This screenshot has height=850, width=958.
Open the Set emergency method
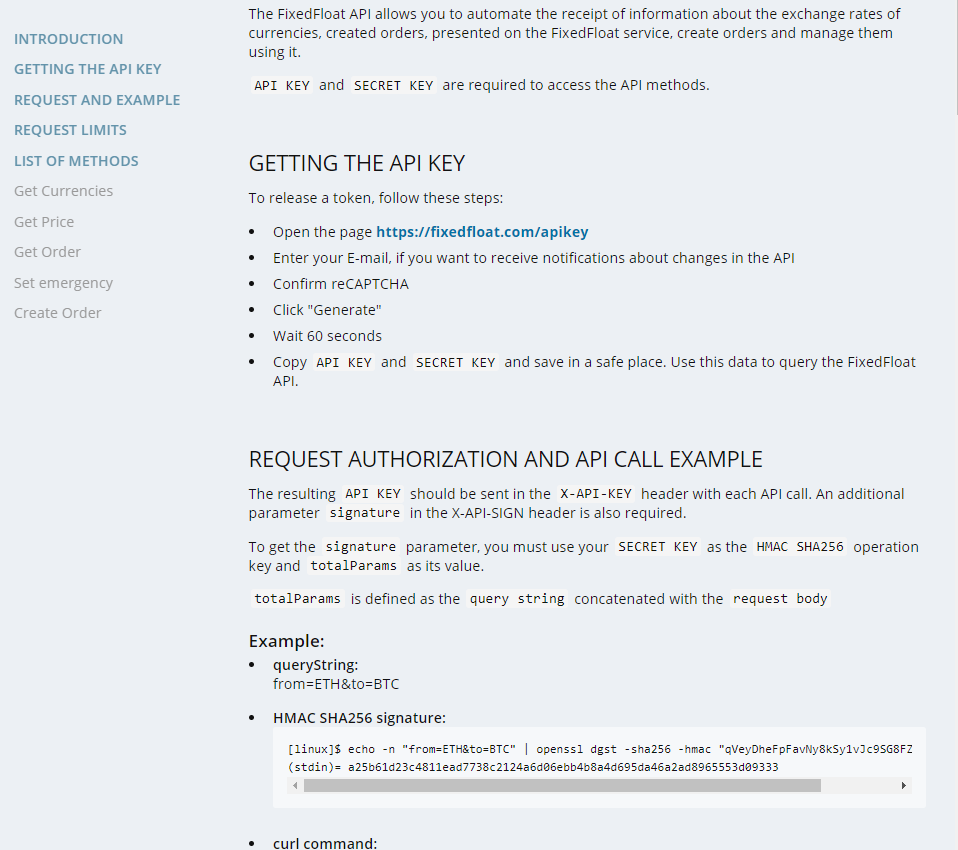tap(64, 283)
